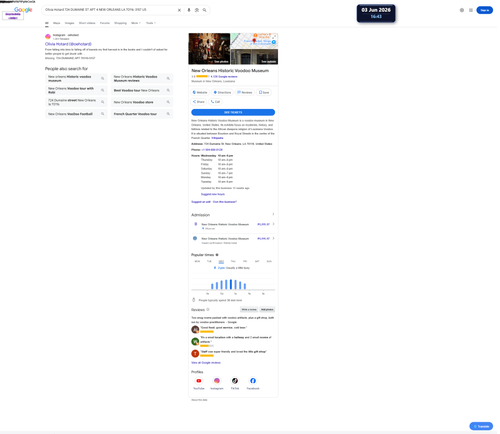Open reviewer avatar for 'small location with a hallway' review
500x434 pixels.
pyautogui.click(x=195, y=341)
